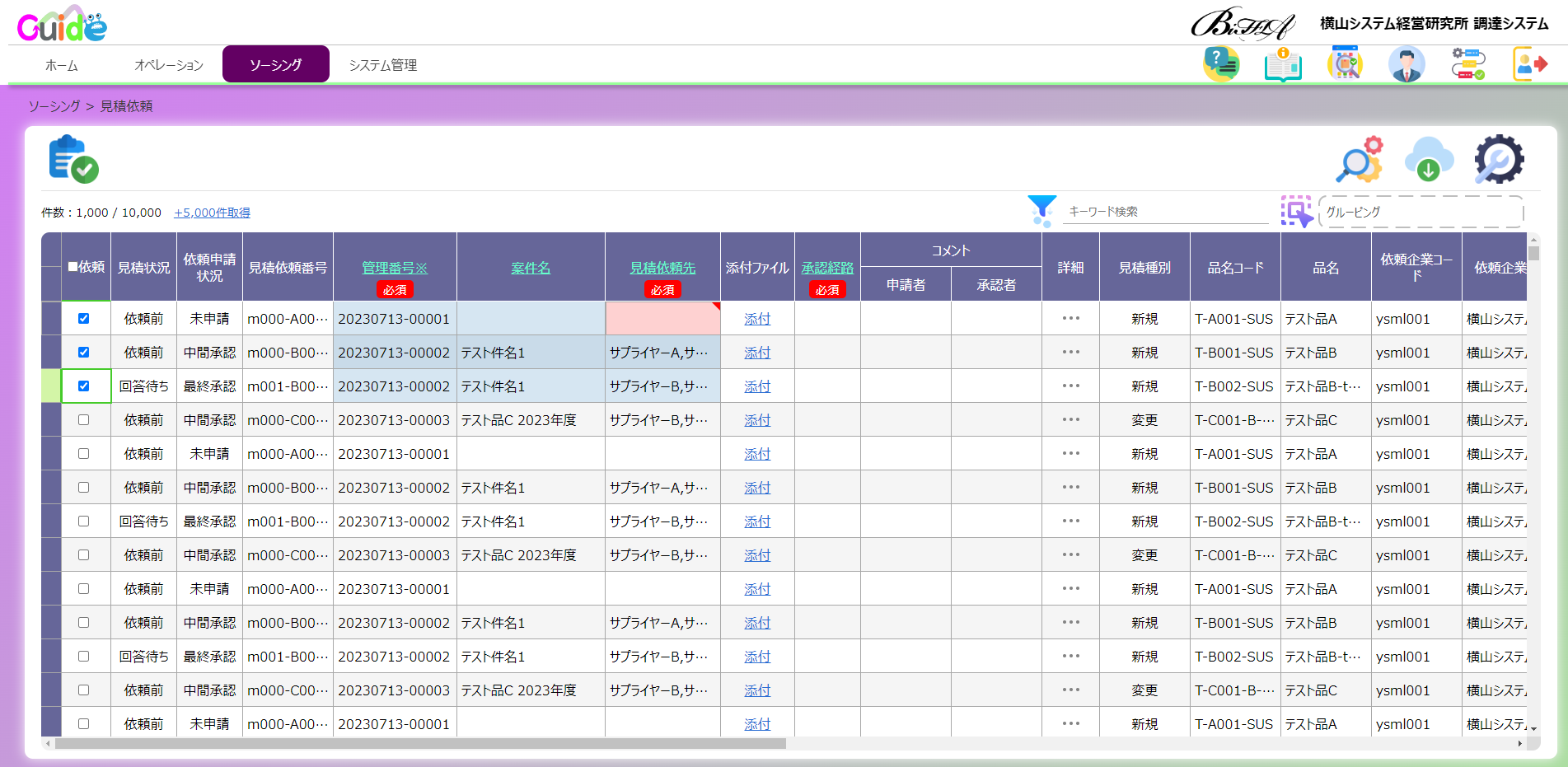Open 添付 link in first row
The height and width of the screenshot is (767, 1568).
click(757, 319)
